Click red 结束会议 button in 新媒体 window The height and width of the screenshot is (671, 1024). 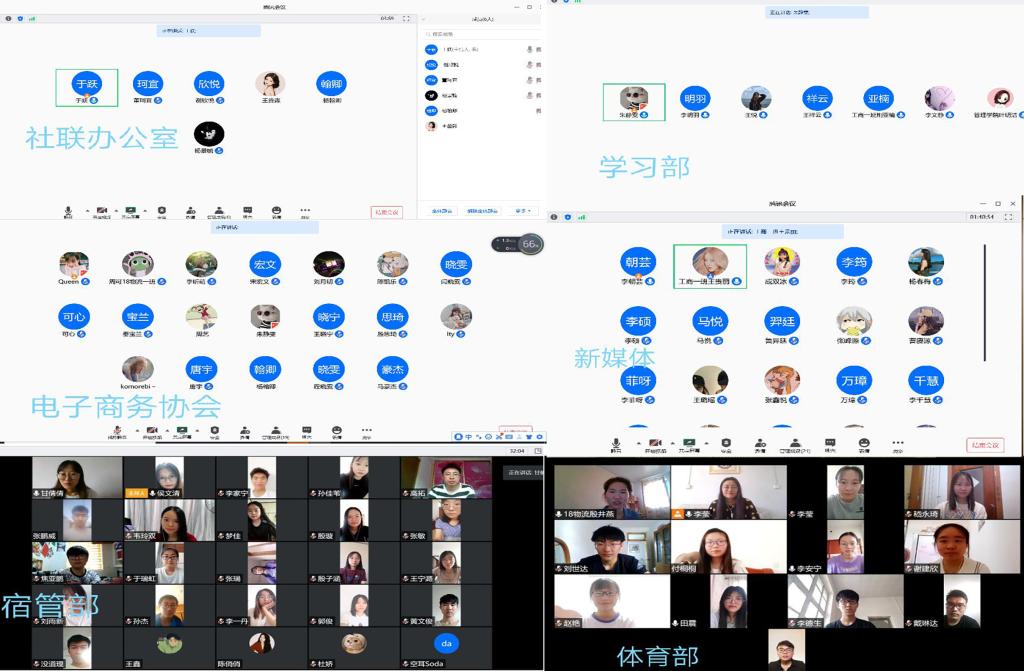[x=984, y=445]
